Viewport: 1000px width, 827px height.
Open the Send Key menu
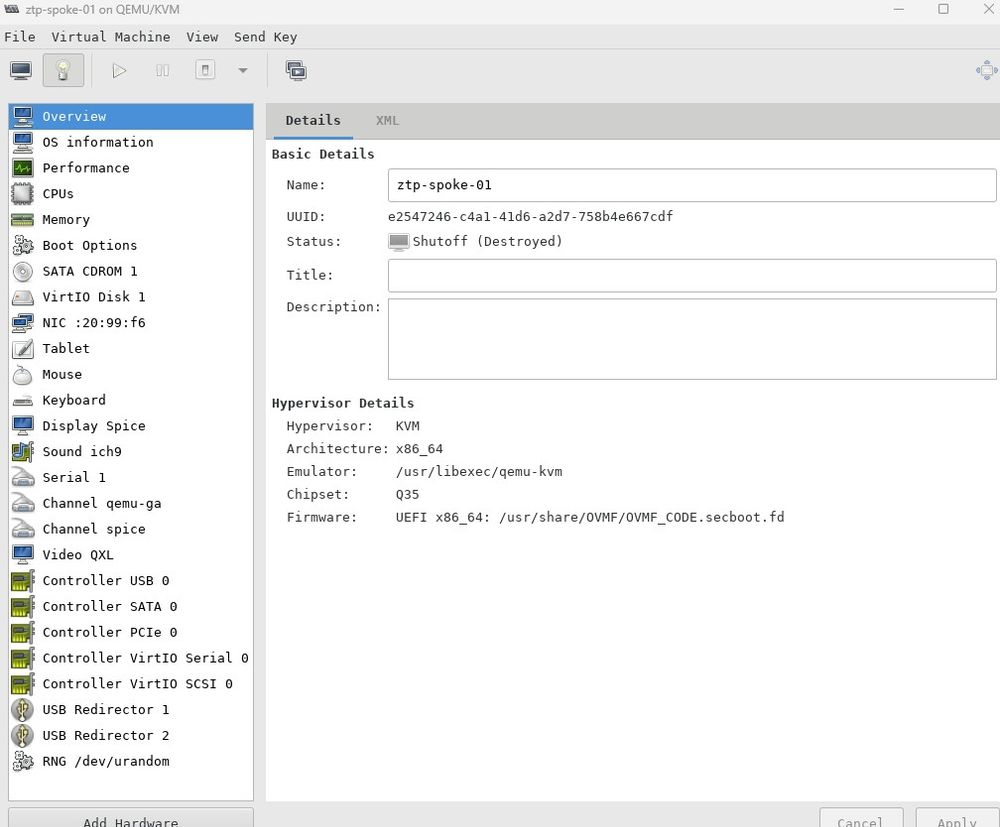coord(265,37)
